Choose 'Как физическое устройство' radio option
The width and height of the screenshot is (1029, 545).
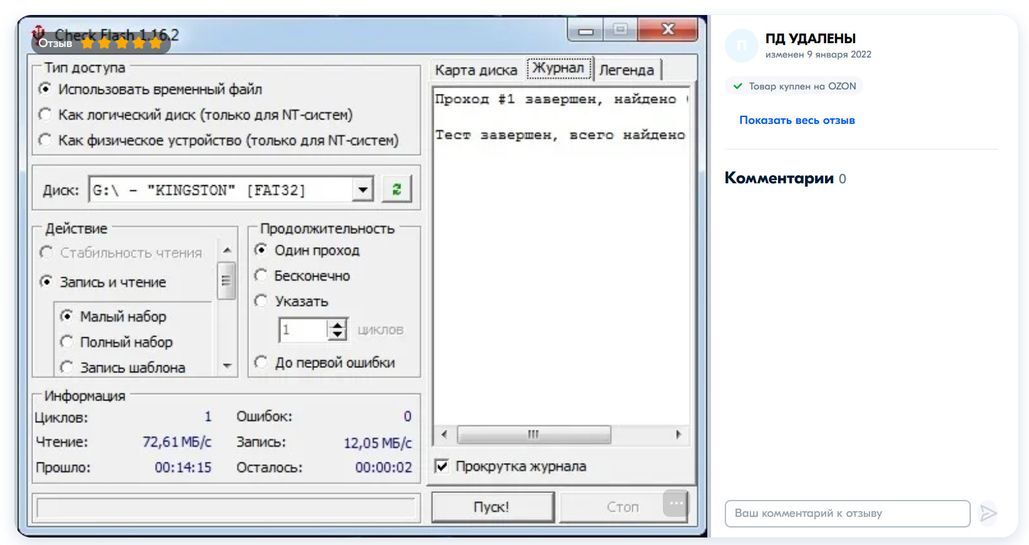[x=45, y=141]
